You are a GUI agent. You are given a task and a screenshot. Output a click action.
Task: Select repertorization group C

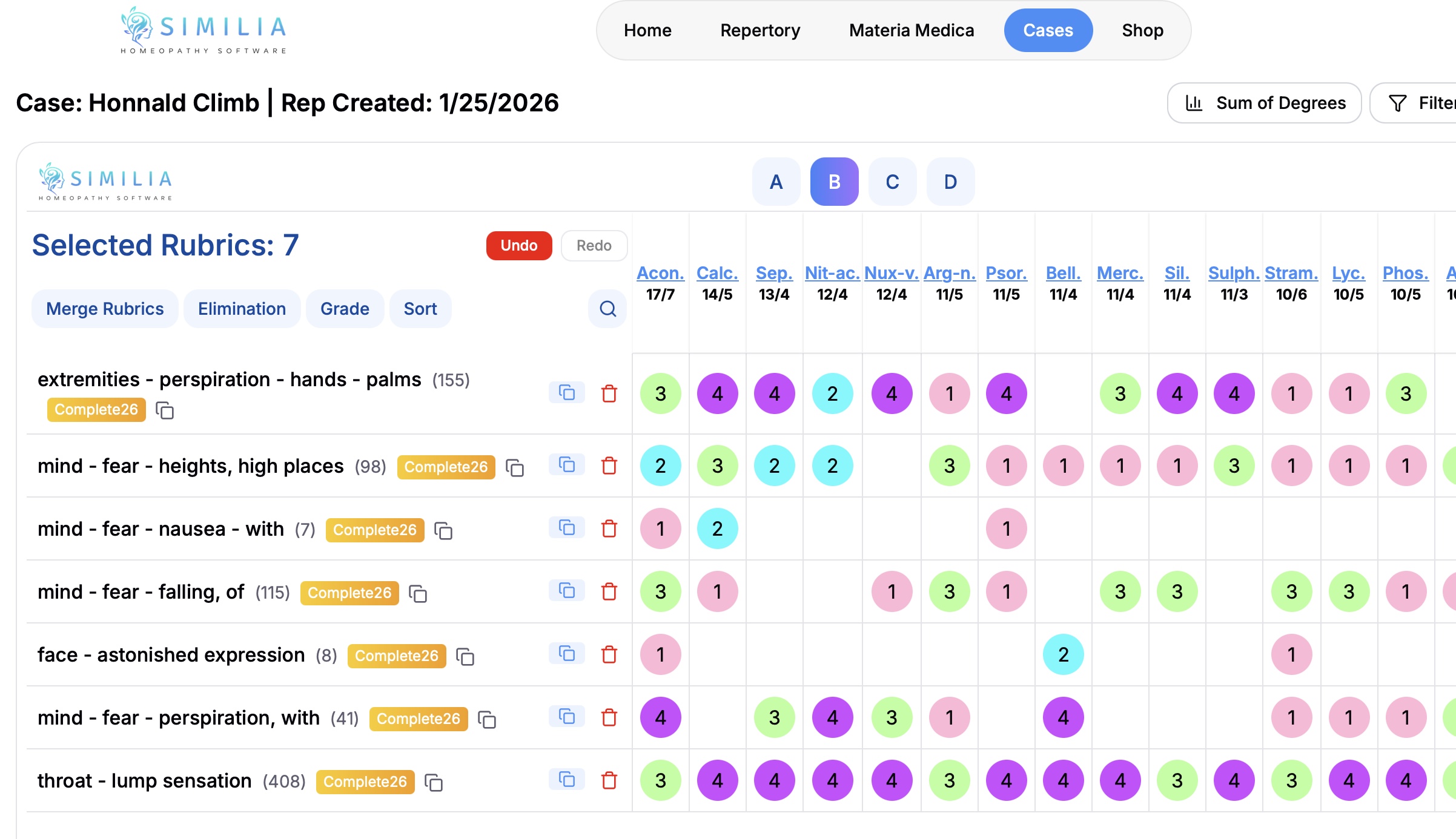[892, 182]
